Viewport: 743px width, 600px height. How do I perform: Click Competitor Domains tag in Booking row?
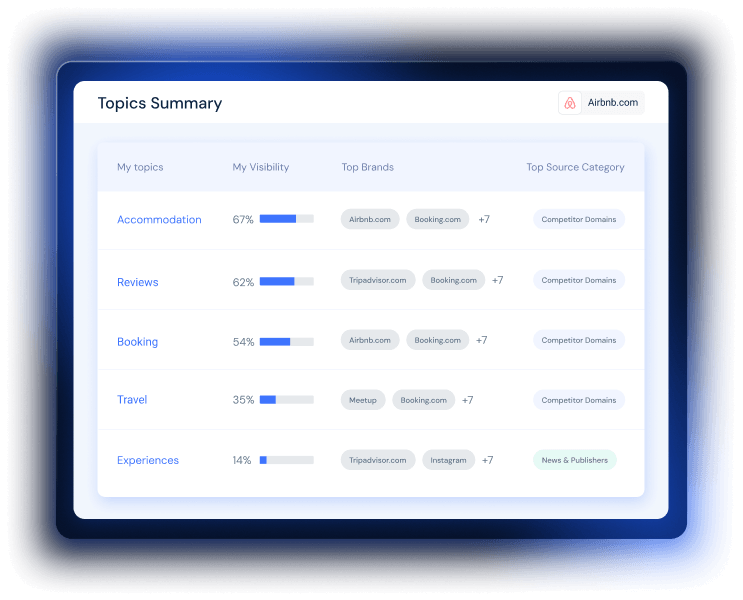tap(579, 340)
